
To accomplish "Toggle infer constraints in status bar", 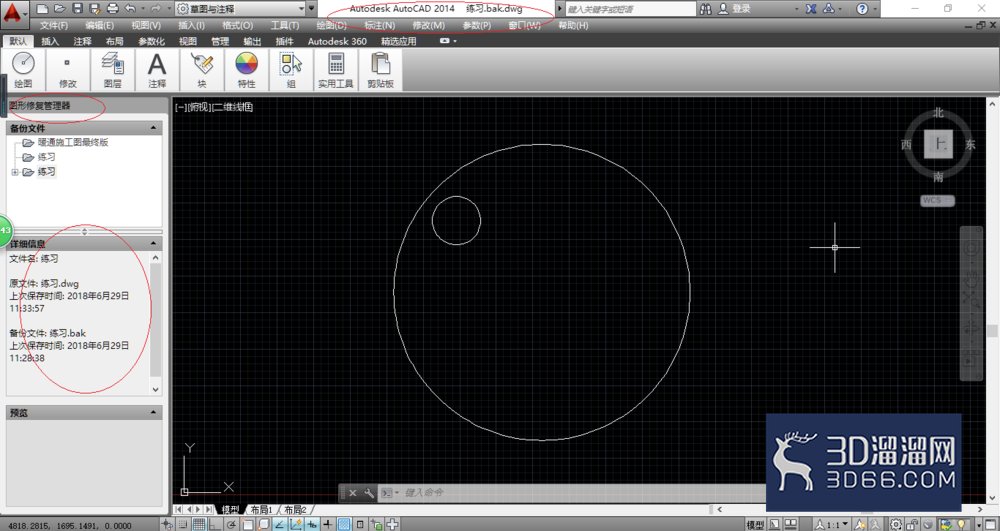I will tap(166, 524).
